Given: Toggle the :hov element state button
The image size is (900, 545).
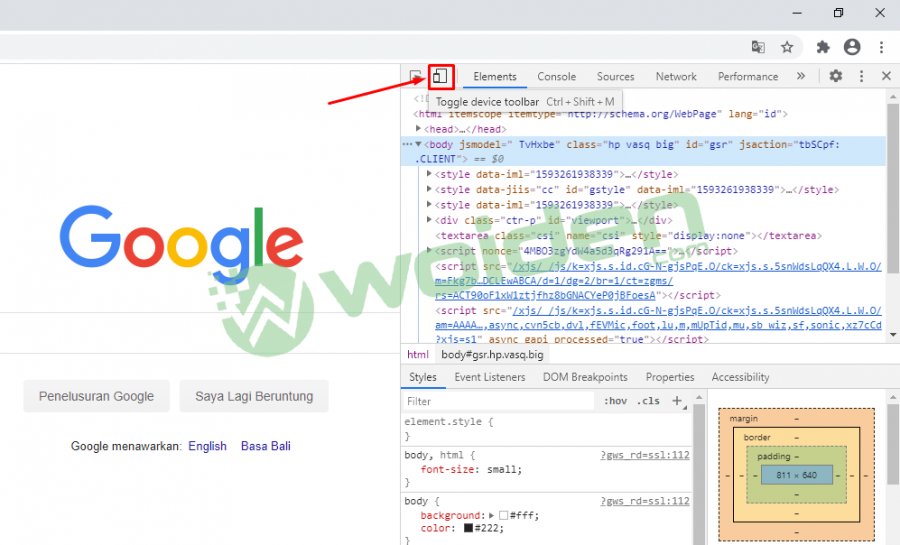Looking at the screenshot, I should [x=615, y=401].
